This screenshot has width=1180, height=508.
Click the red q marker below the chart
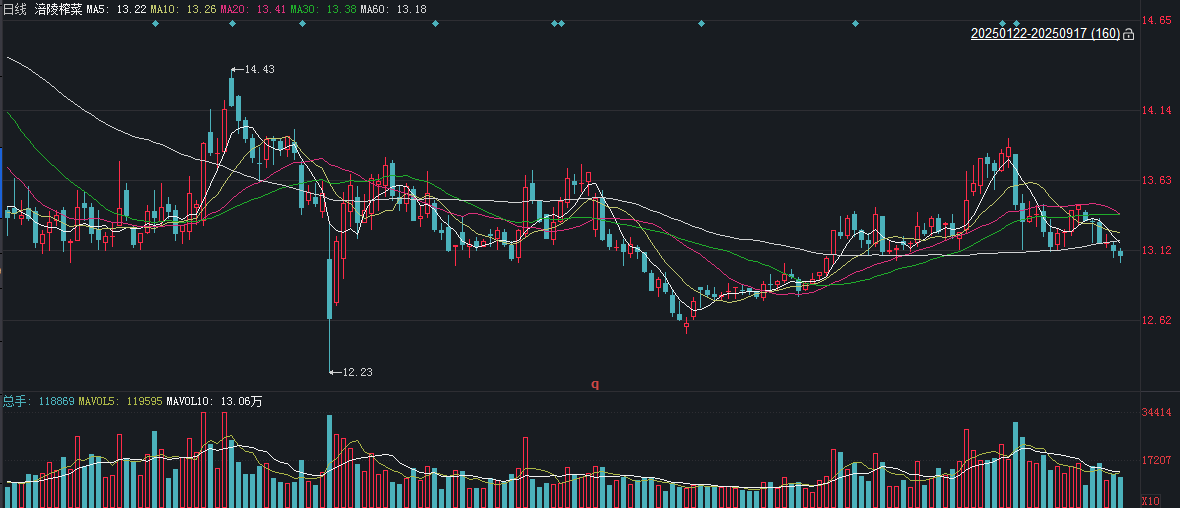[595, 384]
